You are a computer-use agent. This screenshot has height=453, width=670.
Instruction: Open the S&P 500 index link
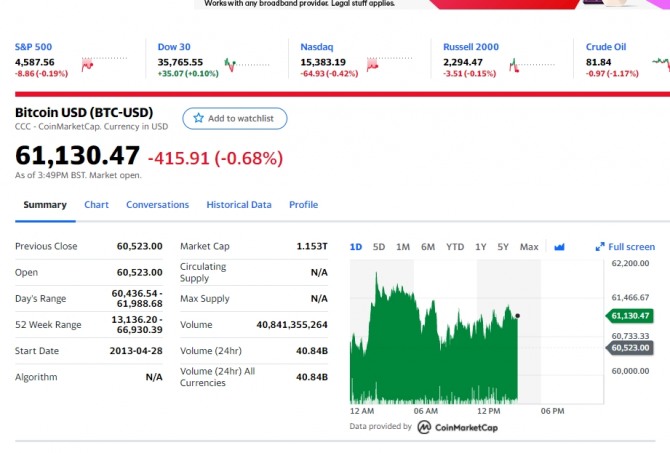point(33,47)
